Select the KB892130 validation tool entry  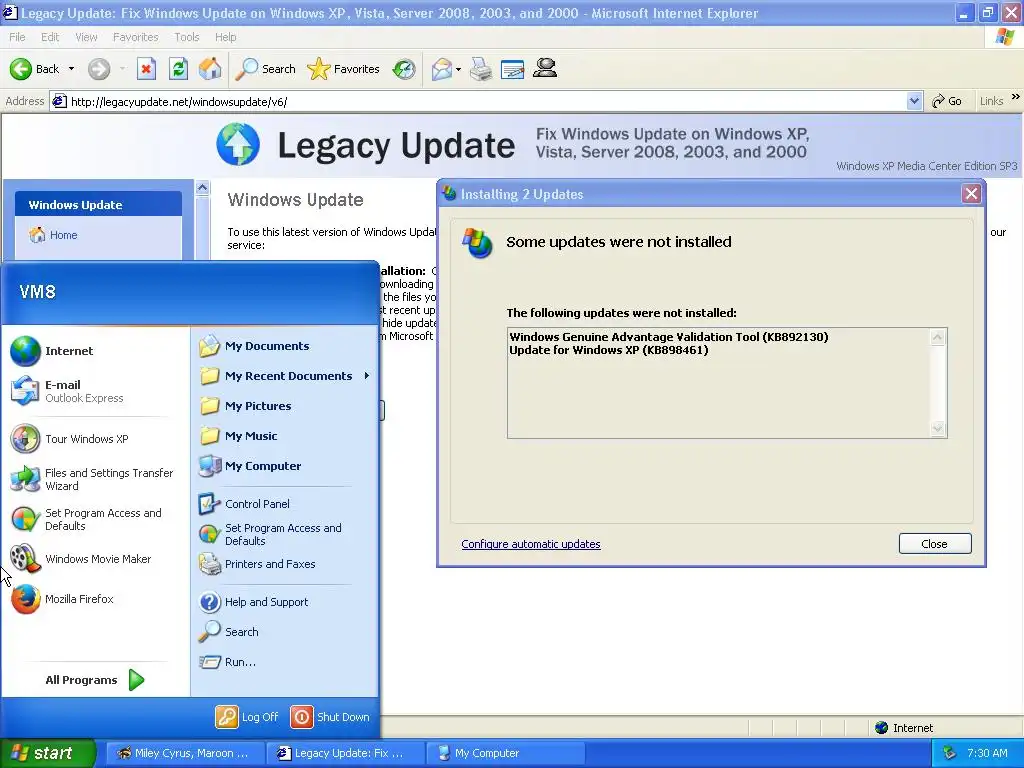point(669,337)
